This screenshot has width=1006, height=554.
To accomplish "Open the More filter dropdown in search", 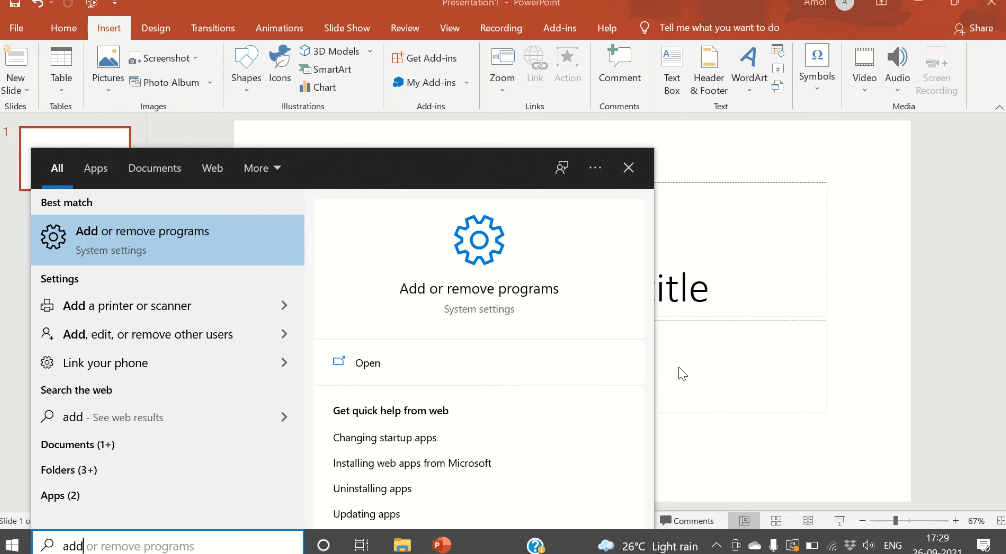I will (x=262, y=168).
